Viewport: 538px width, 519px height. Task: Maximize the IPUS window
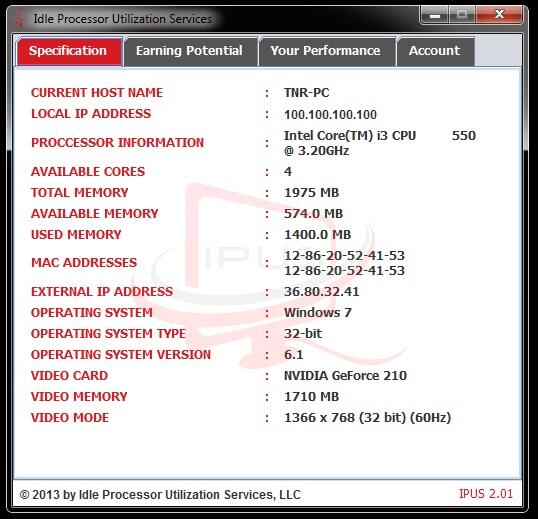coord(462,15)
